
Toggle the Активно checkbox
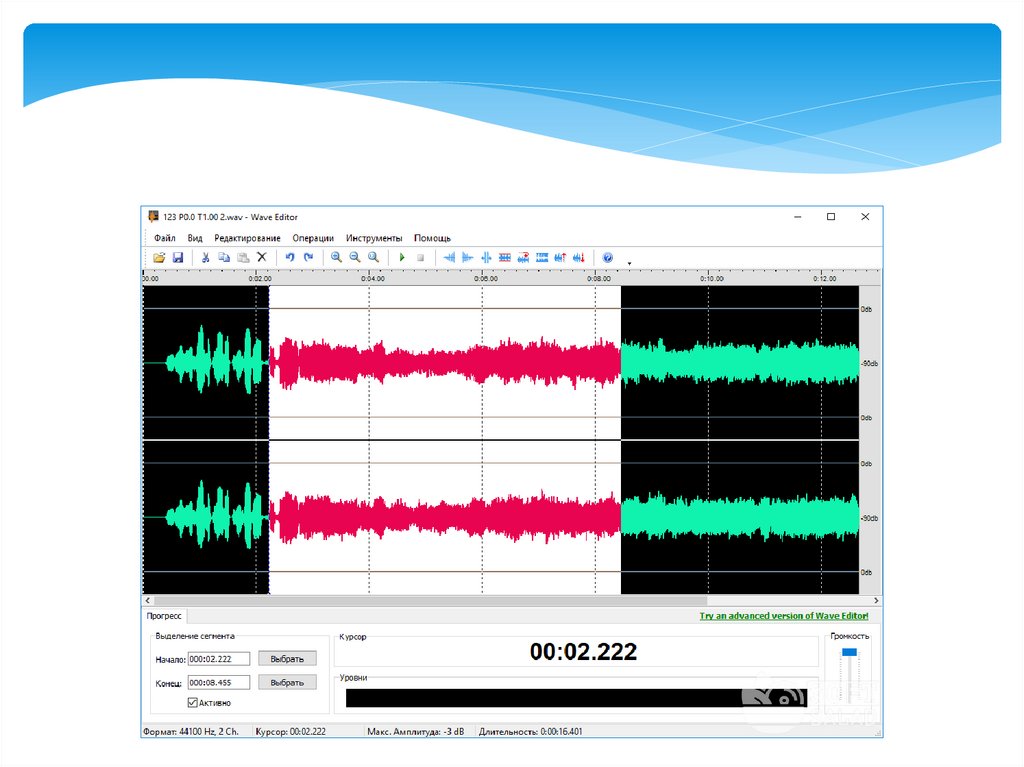[x=193, y=702]
